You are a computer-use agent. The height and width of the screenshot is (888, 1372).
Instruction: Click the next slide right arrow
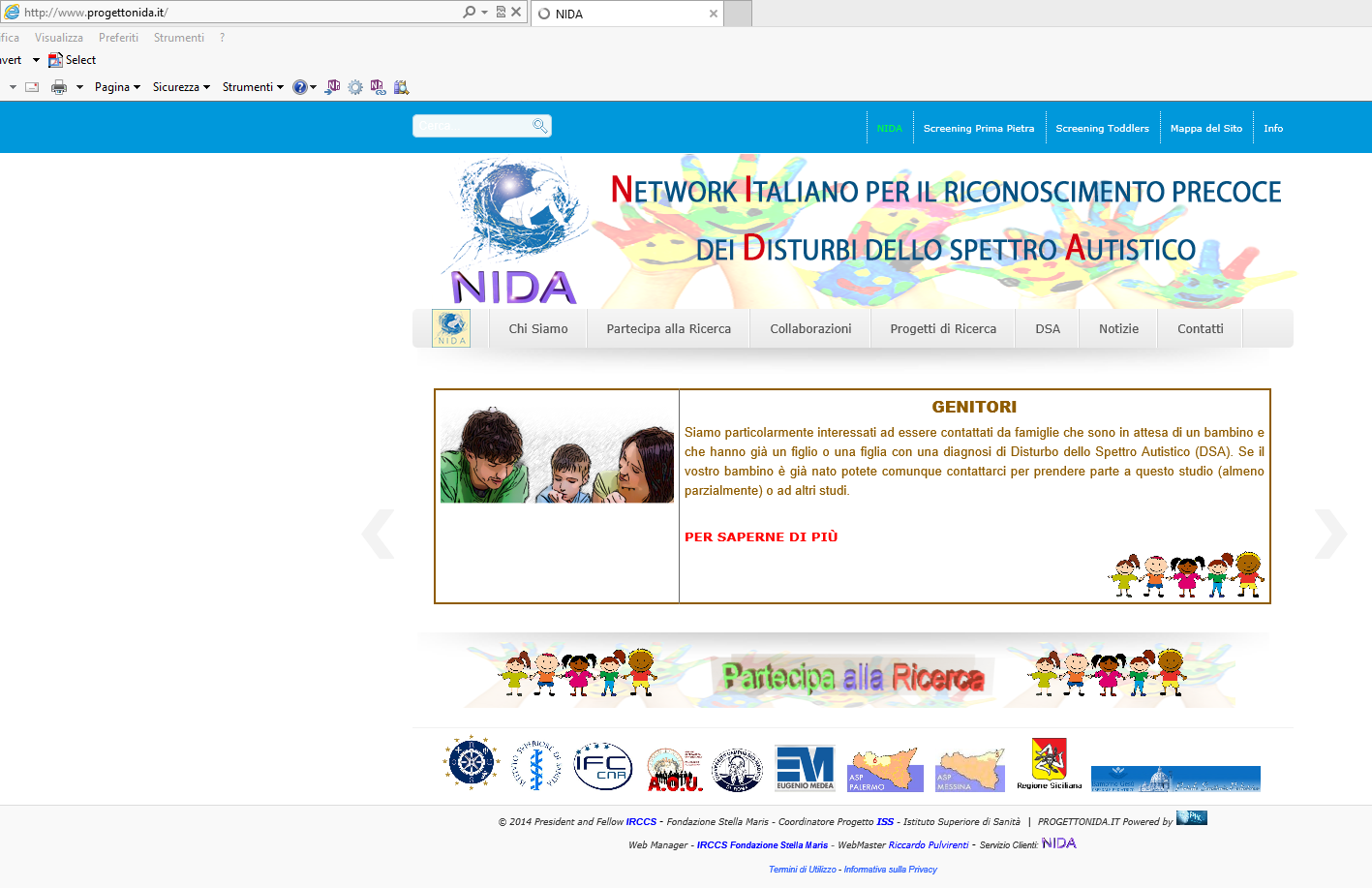coord(1330,534)
